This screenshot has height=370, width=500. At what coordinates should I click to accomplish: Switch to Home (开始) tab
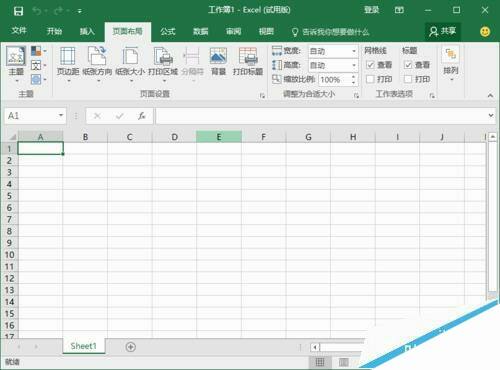54,31
